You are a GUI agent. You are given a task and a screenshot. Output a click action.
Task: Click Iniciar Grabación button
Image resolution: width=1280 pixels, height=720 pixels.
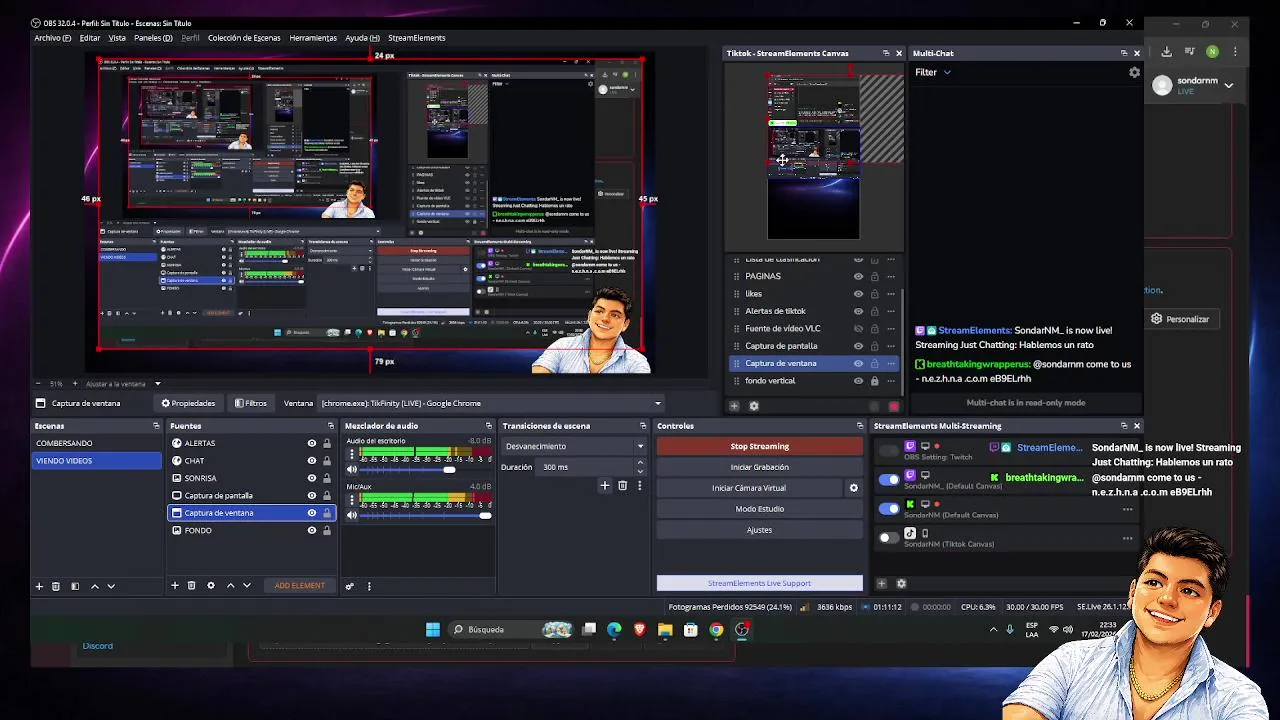pos(759,467)
